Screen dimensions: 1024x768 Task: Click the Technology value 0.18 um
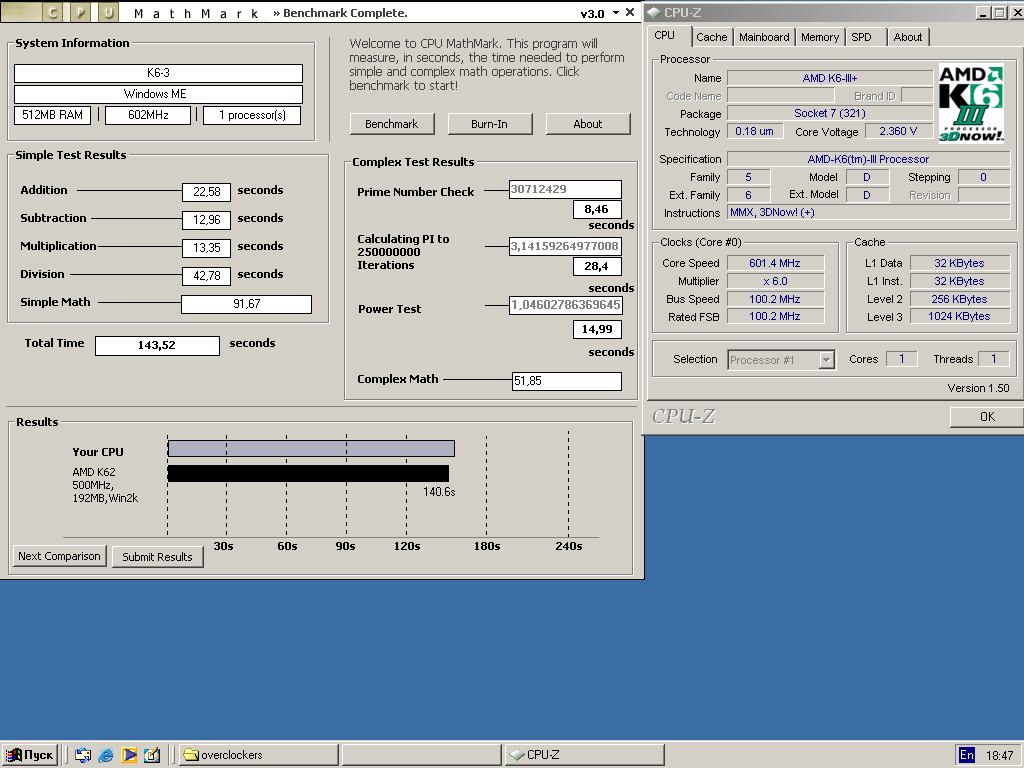(755, 131)
